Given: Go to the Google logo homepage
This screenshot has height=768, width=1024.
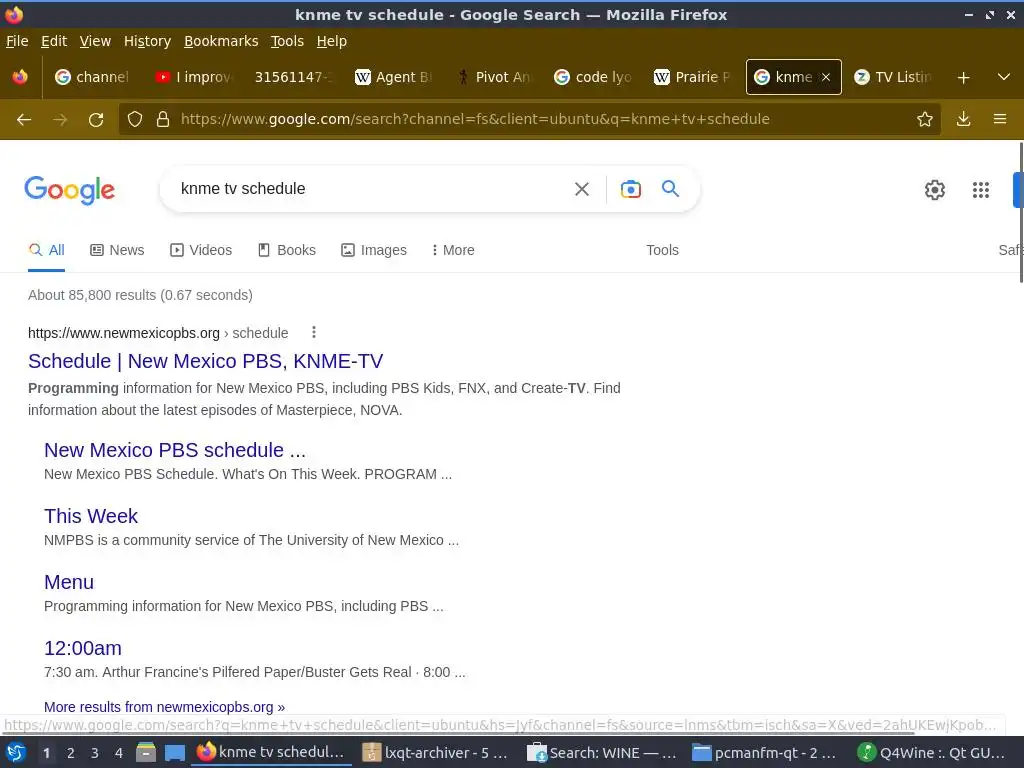Looking at the screenshot, I should 70,190.
